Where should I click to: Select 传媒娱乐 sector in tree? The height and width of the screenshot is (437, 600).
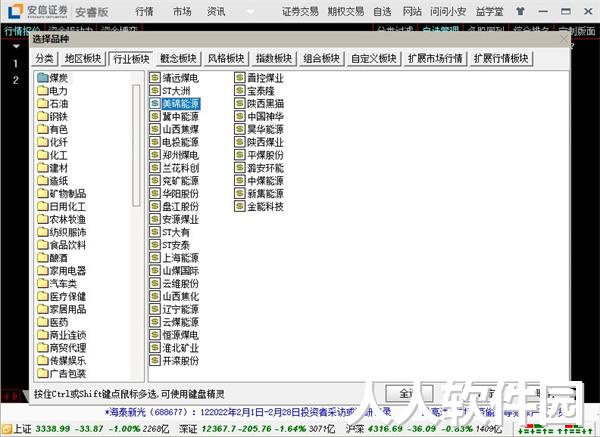coord(62,361)
